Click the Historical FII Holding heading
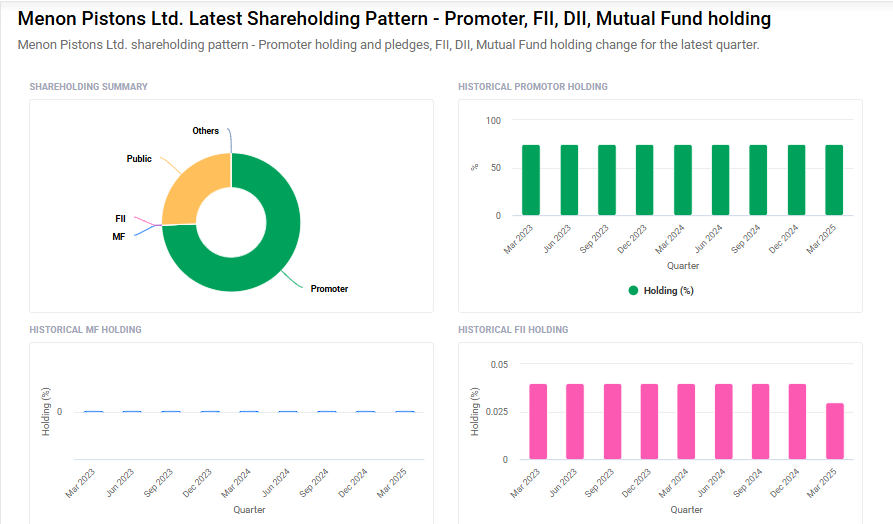Image resolution: width=893 pixels, height=524 pixels. (513, 330)
